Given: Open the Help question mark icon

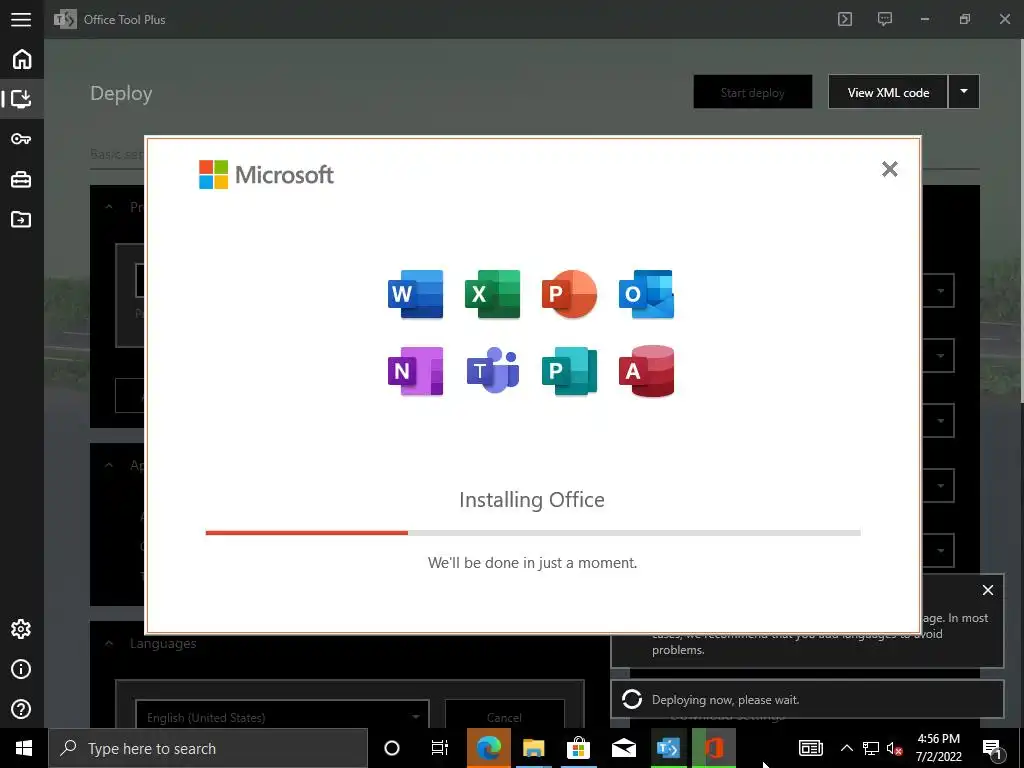Looking at the screenshot, I should click(21, 709).
